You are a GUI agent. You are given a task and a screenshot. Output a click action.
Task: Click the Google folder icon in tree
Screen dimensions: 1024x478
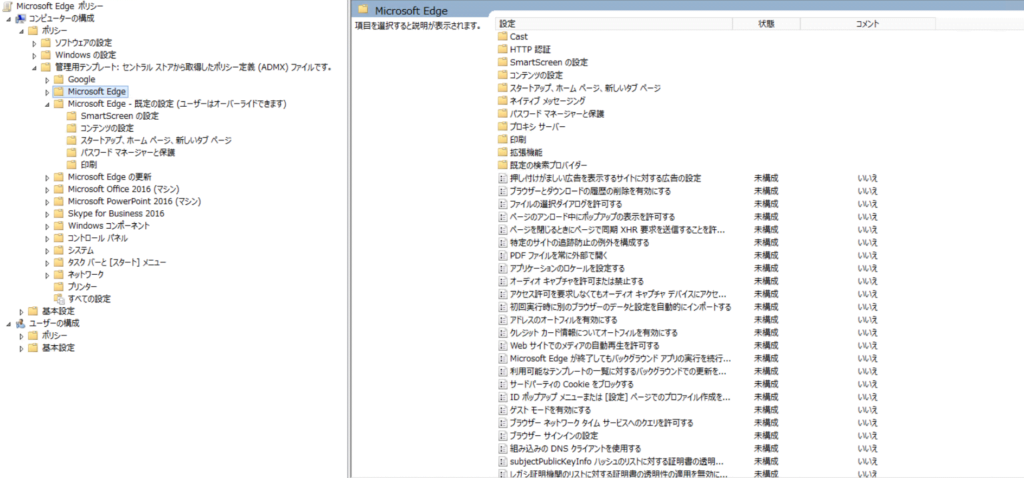[59, 80]
